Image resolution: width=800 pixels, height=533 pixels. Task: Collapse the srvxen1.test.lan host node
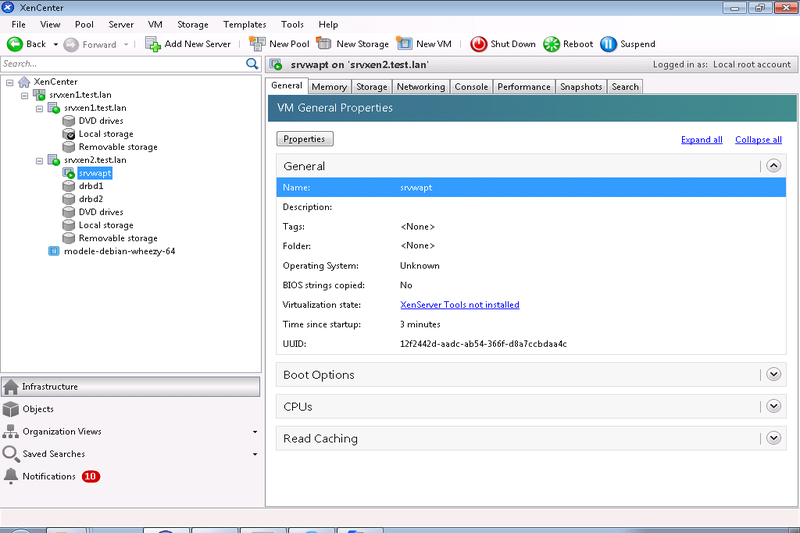39,108
